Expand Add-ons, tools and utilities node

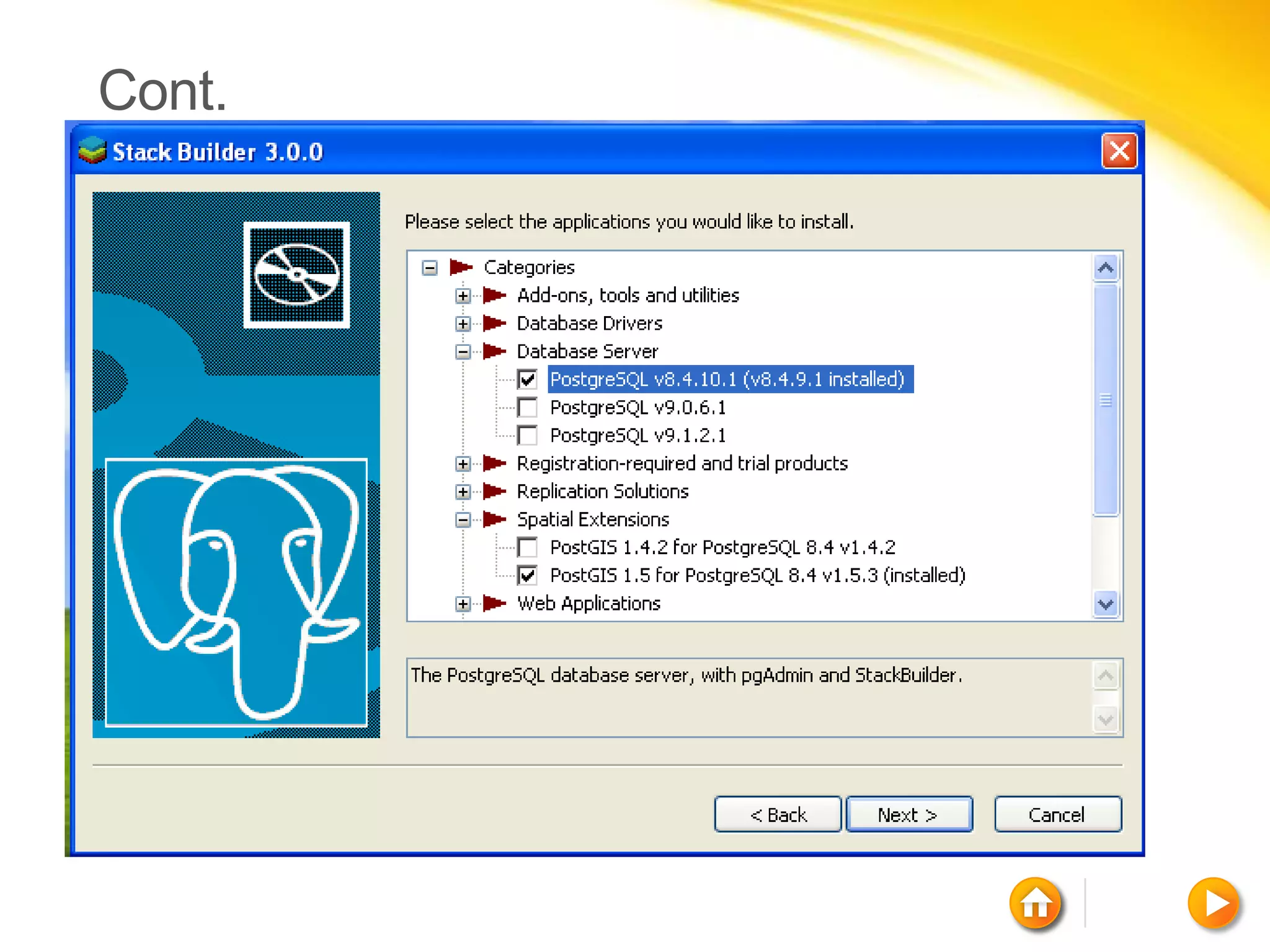click(463, 296)
